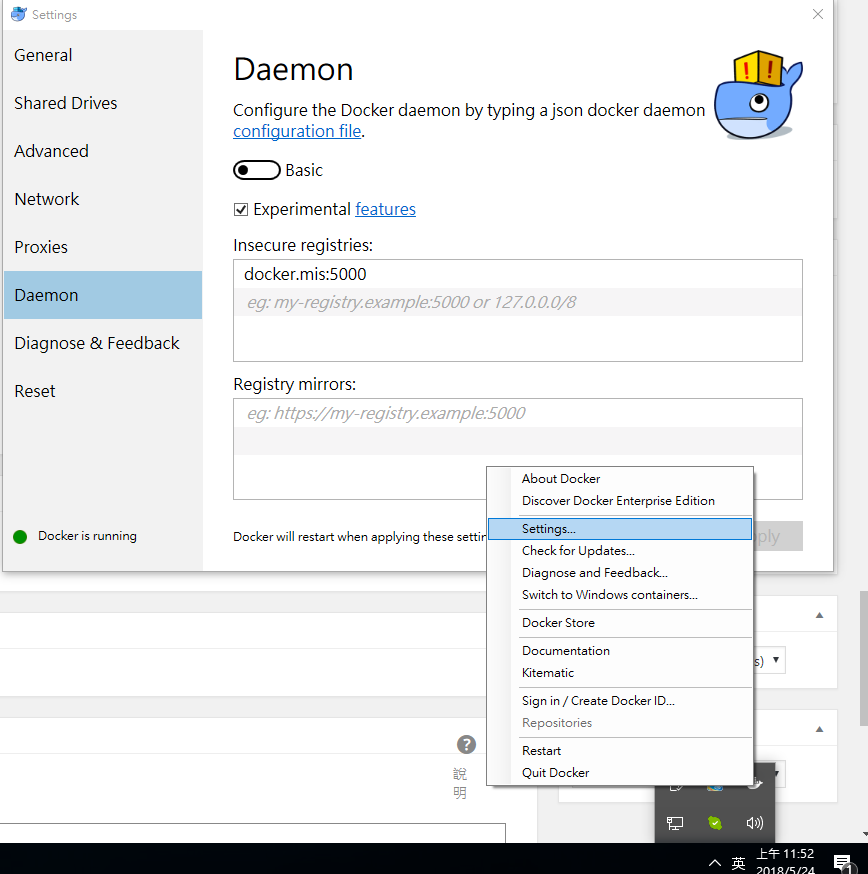The height and width of the screenshot is (874, 868).
Task: Click the green checkmark tray icon
Action: click(715, 823)
